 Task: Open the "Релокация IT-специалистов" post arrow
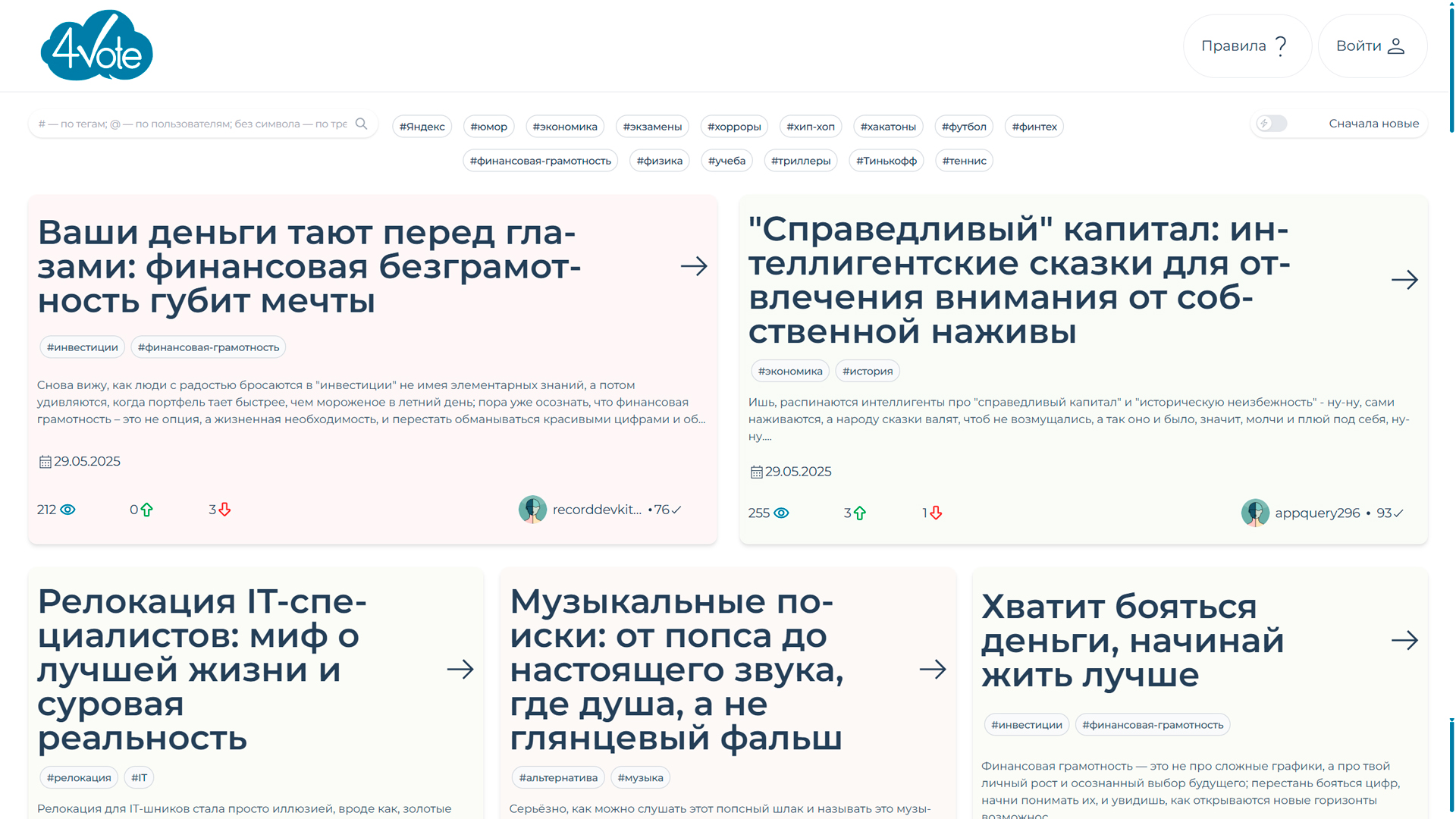coord(460,669)
